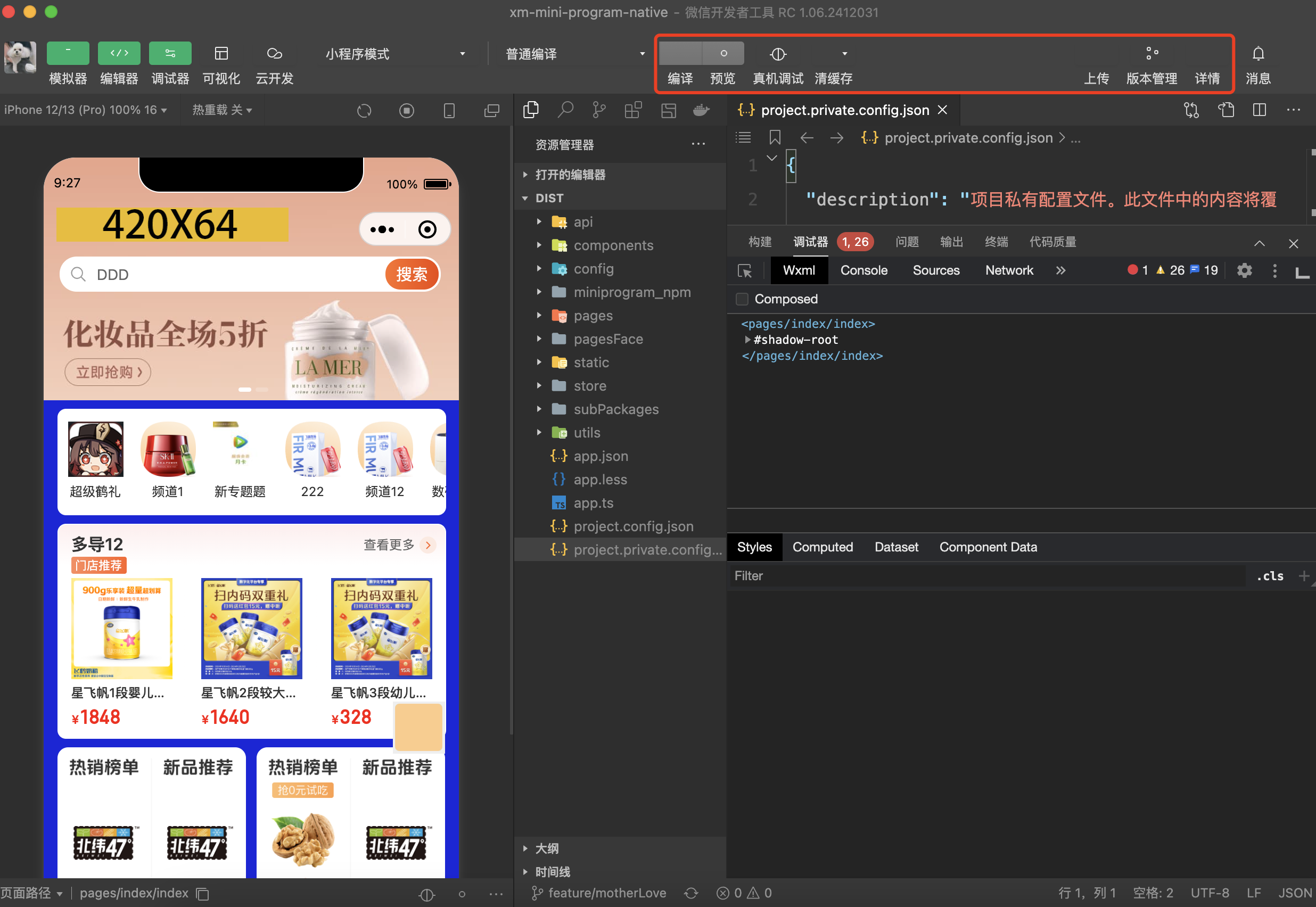Screen dimensions: 1316x907
Task: Open the compile mode dropdown
Action: pyautogui.click(x=575, y=54)
